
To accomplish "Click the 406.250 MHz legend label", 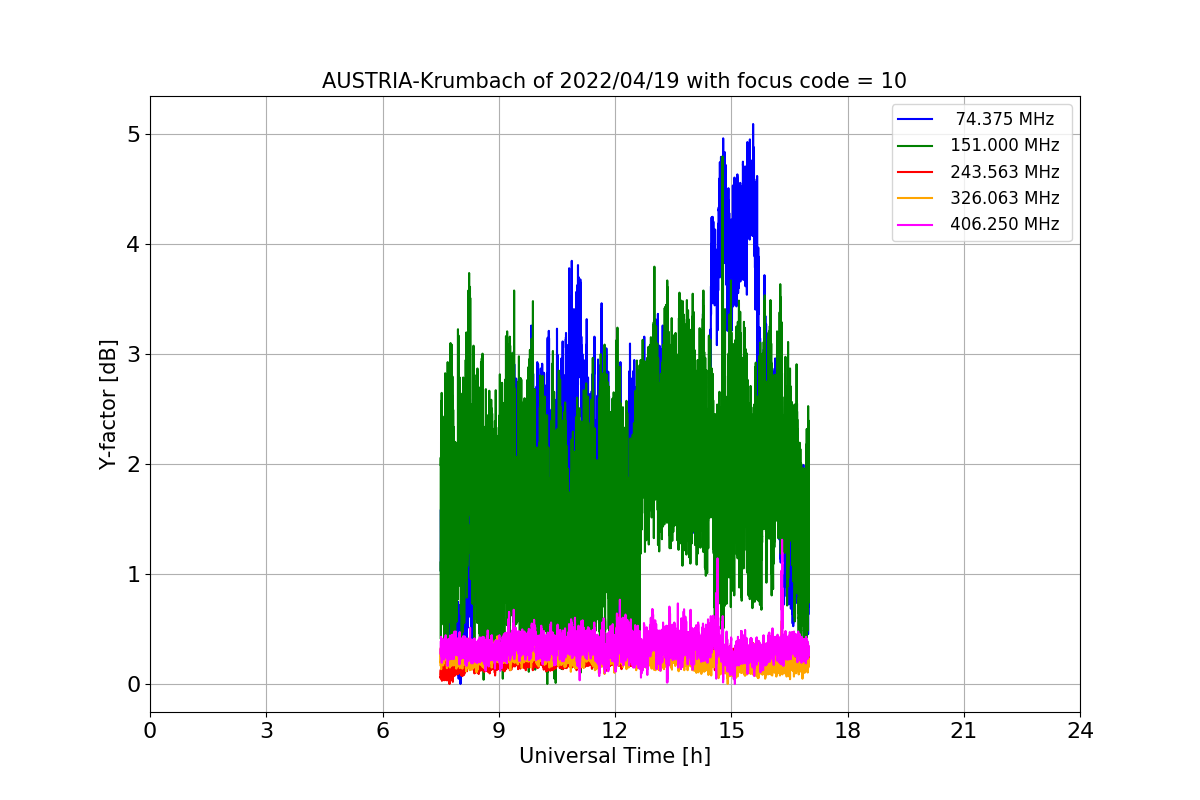I will click(x=1004, y=224).
